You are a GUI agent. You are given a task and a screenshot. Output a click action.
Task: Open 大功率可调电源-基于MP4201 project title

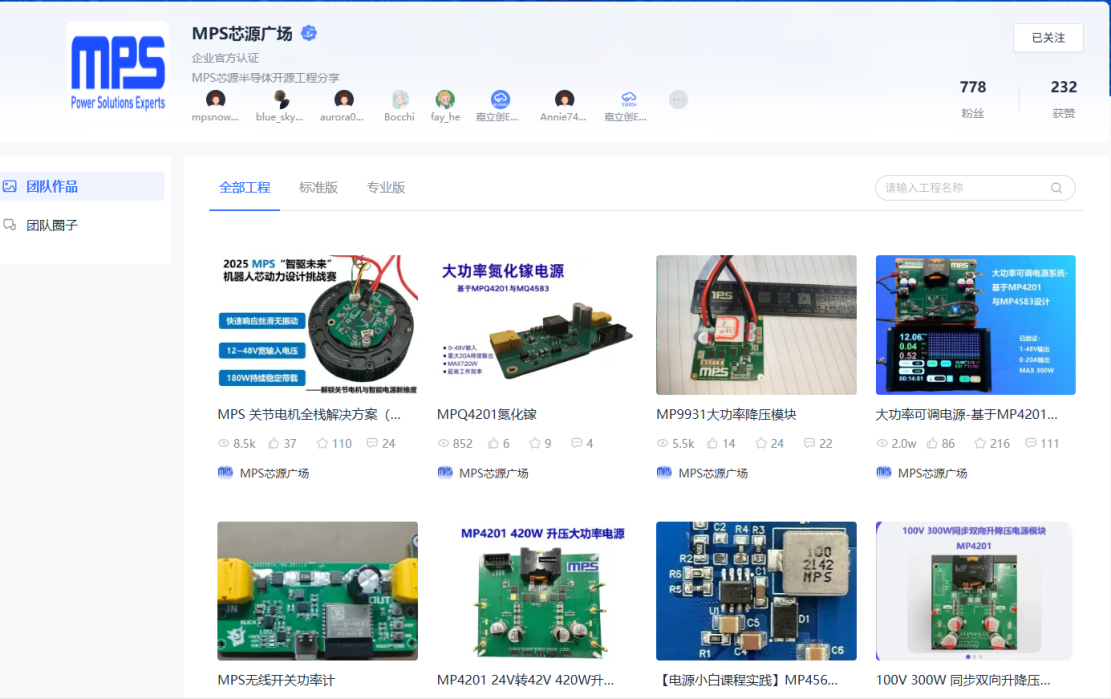[x=966, y=414]
